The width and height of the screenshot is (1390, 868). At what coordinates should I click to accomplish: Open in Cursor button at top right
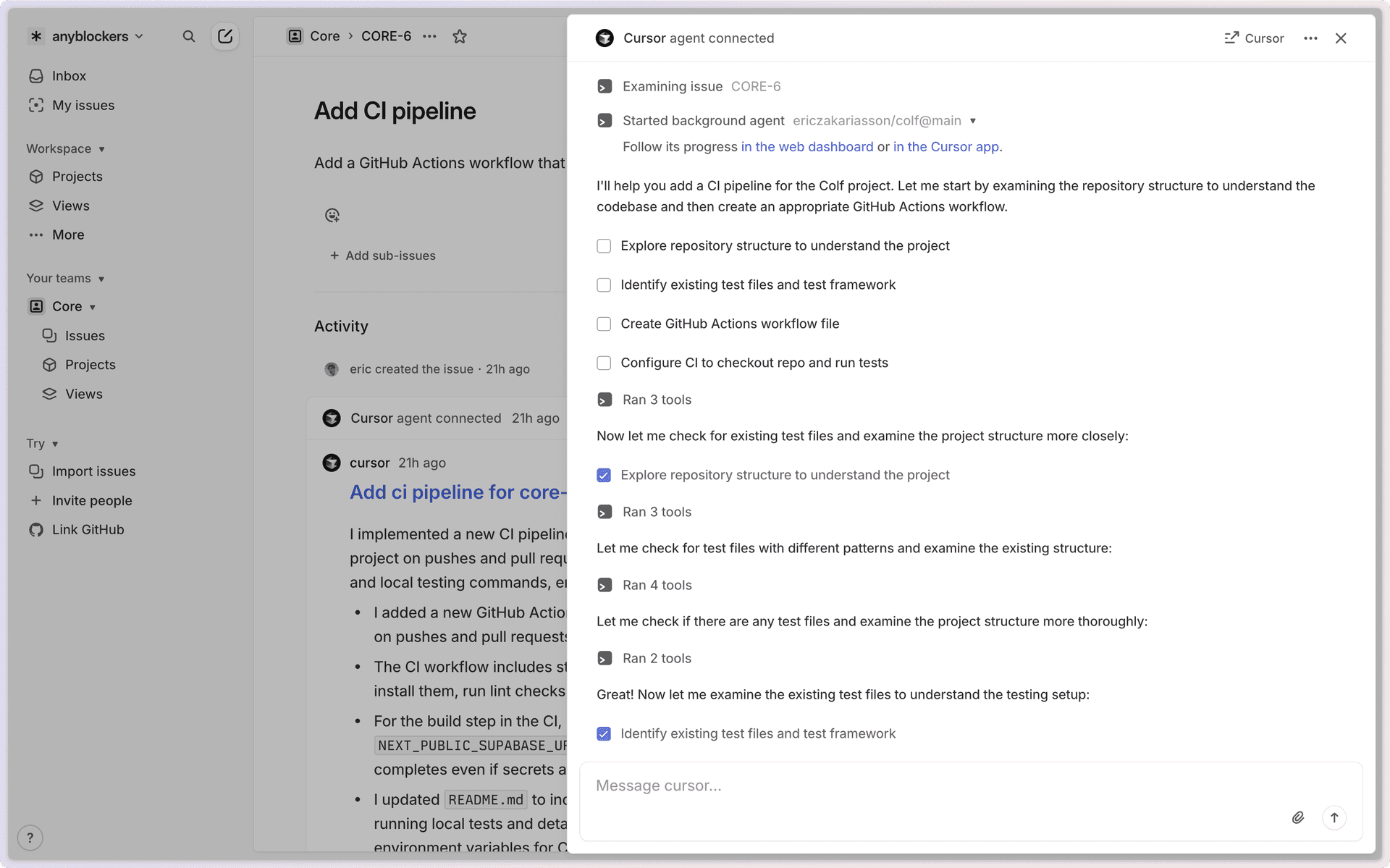(x=1254, y=38)
